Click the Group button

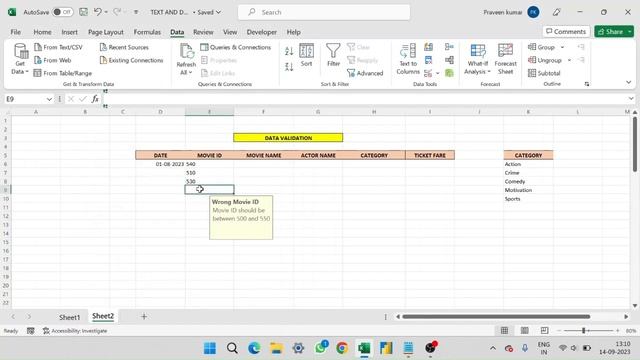[x=542, y=47]
